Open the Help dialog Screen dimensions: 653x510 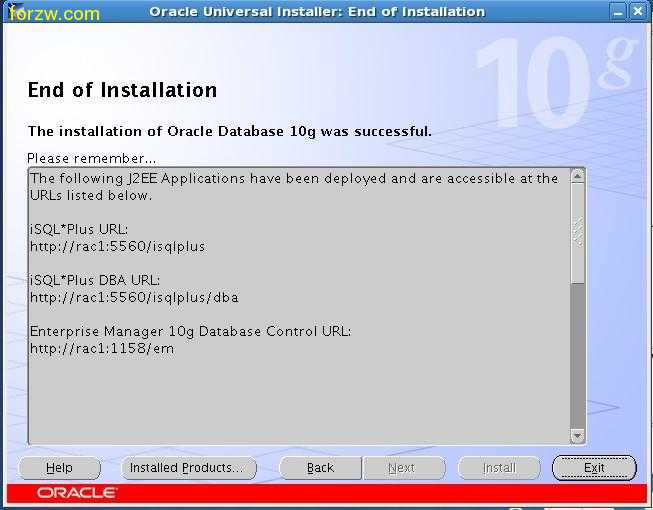[59, 467]
